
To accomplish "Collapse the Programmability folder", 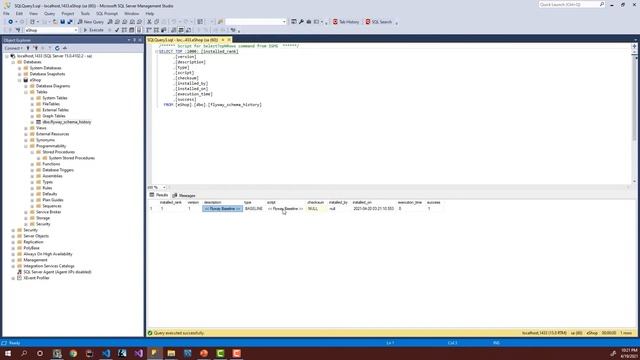I will (x=26, y=146).
